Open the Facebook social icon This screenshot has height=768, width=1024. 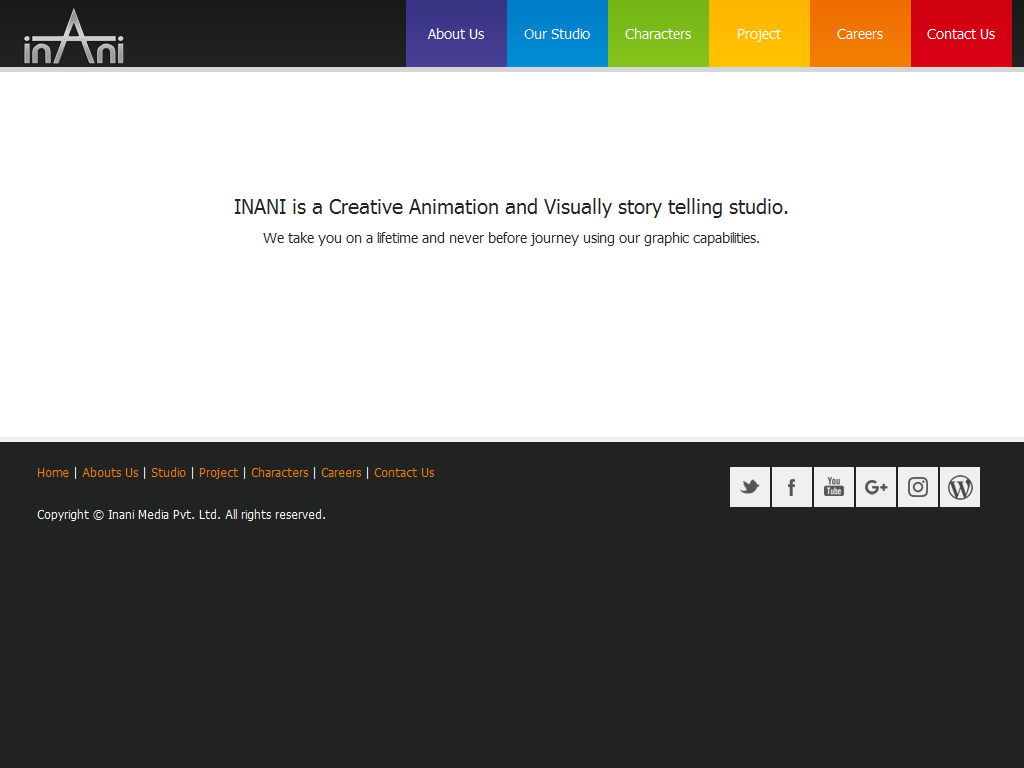[792, 487]
